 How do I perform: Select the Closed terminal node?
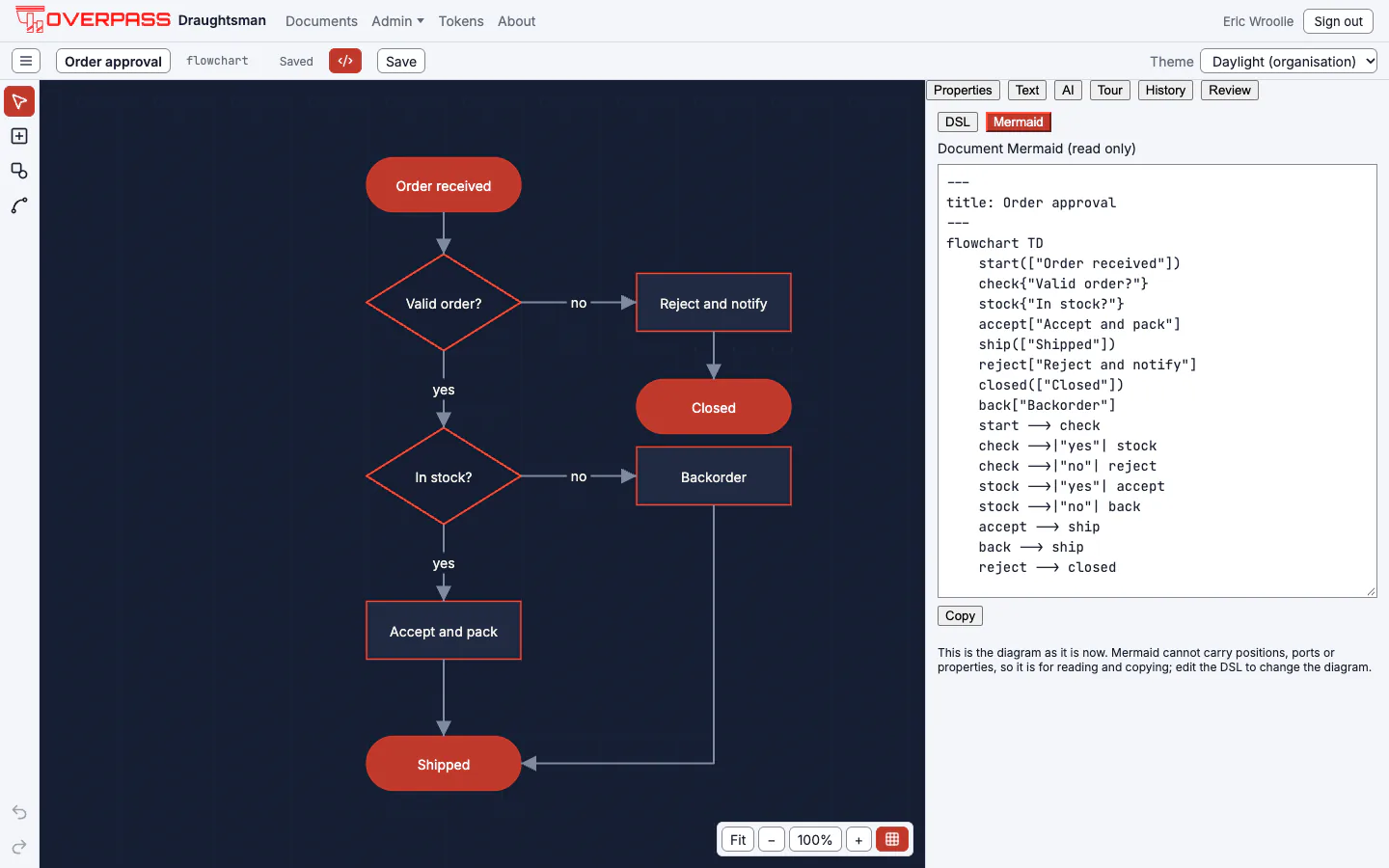point(714,407)
